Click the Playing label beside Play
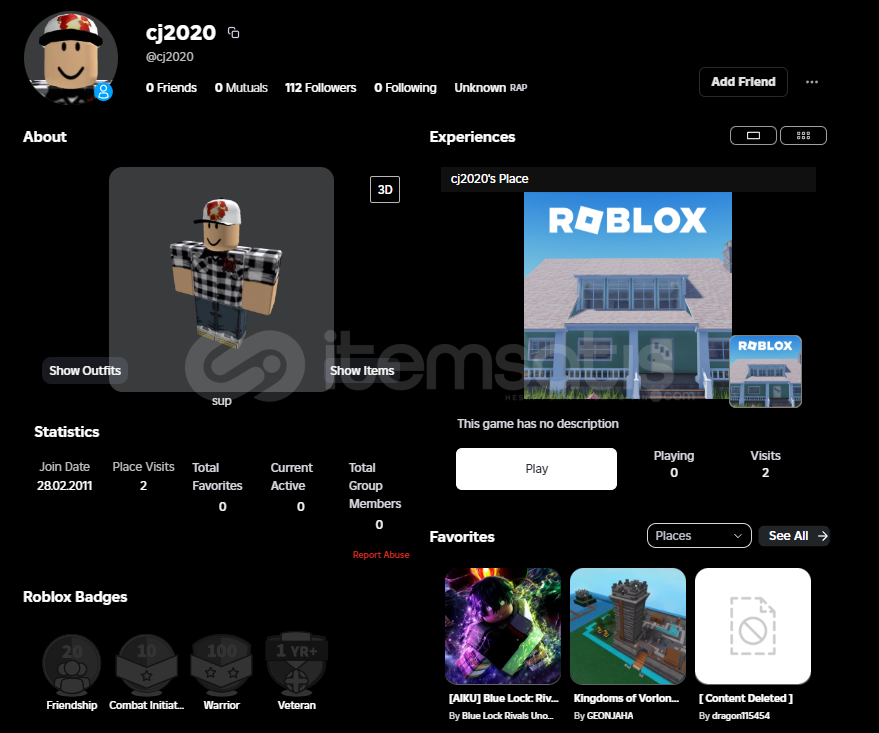 click(674, 456)
